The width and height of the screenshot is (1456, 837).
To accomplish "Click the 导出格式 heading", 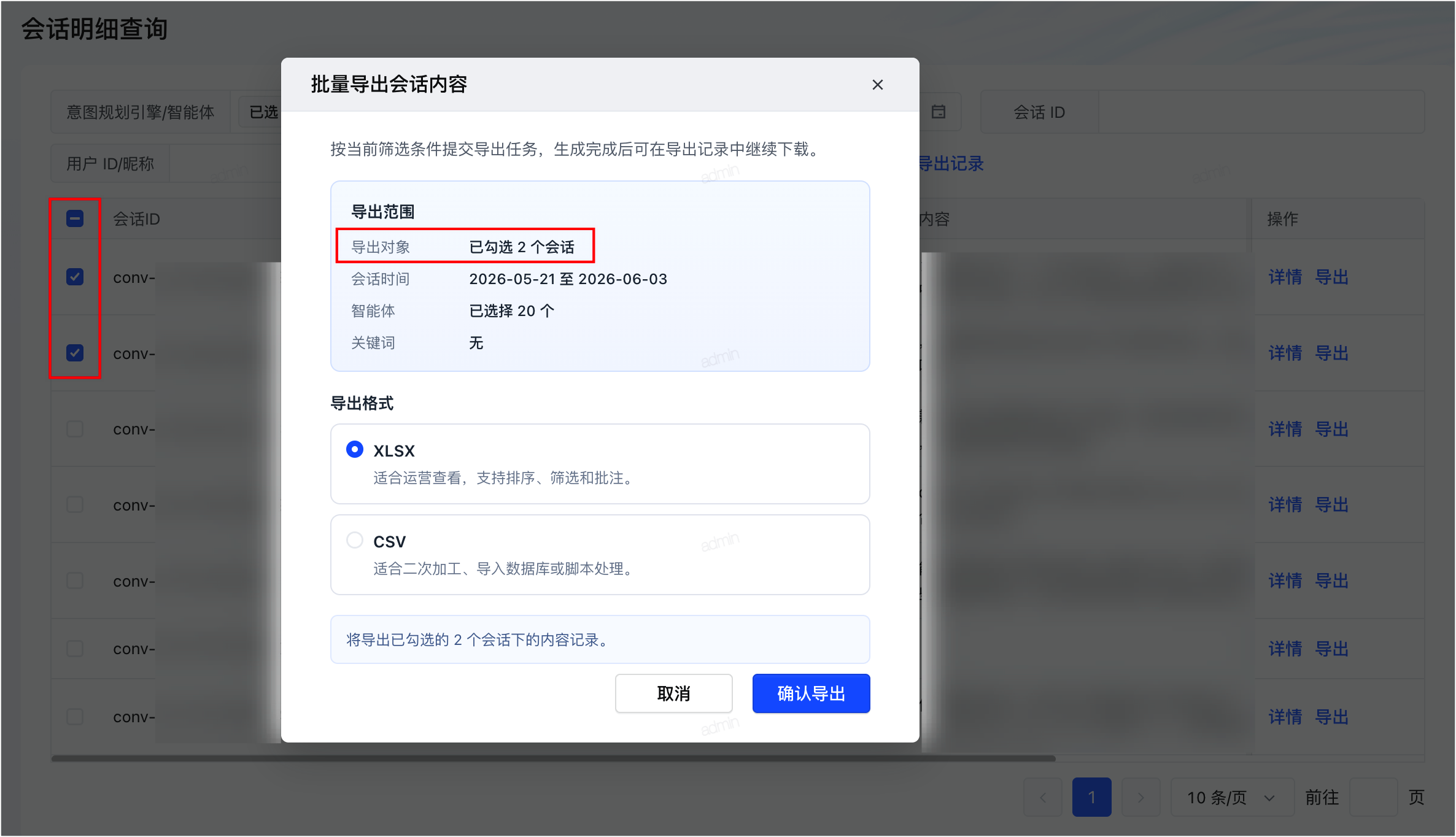I will coord(362,403).
